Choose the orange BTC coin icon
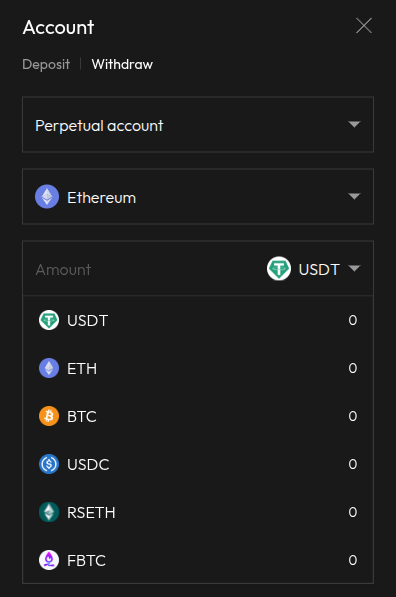This screenshot has height=597, width=396. 49,416
